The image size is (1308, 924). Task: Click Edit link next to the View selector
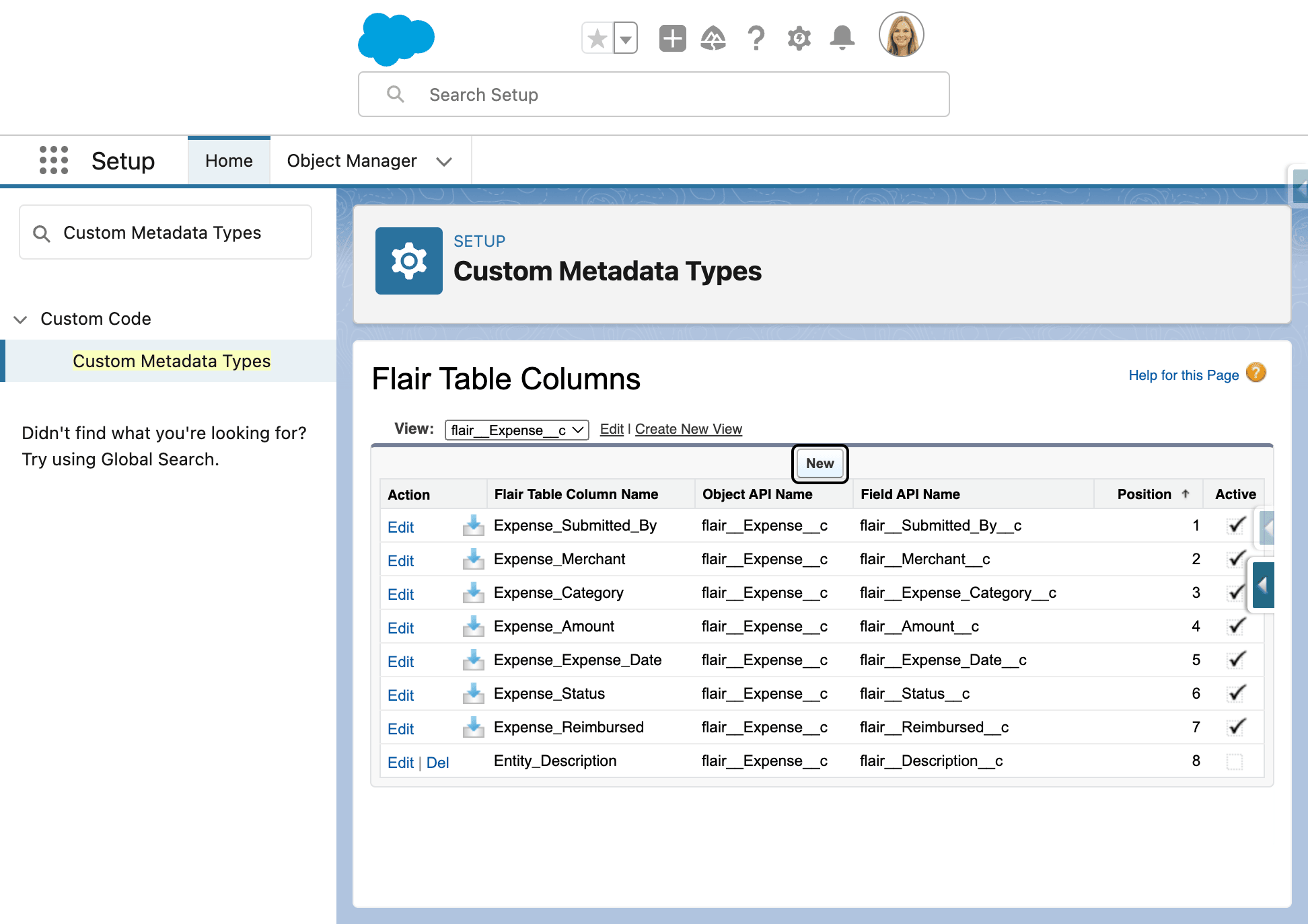[x=612, y=429]
